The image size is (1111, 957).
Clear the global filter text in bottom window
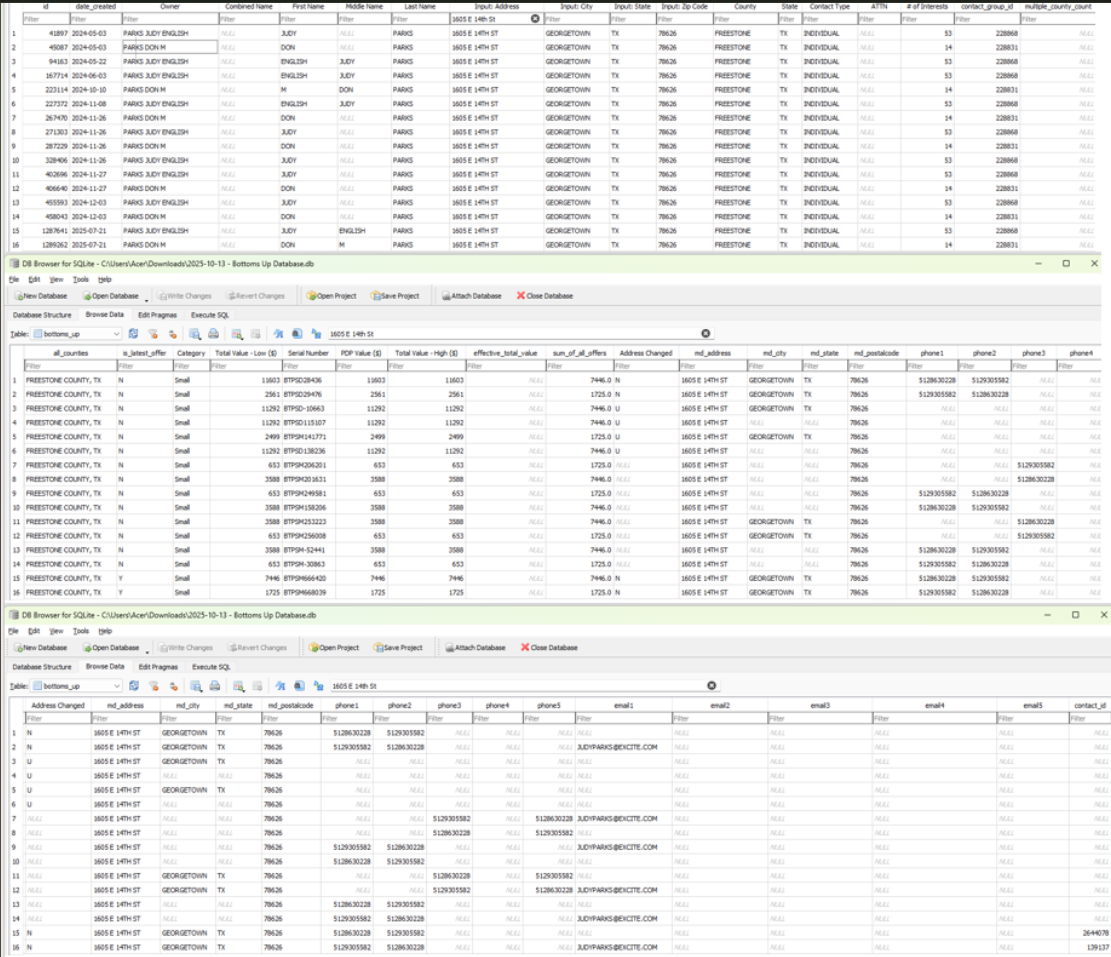(x=711, y=686)
